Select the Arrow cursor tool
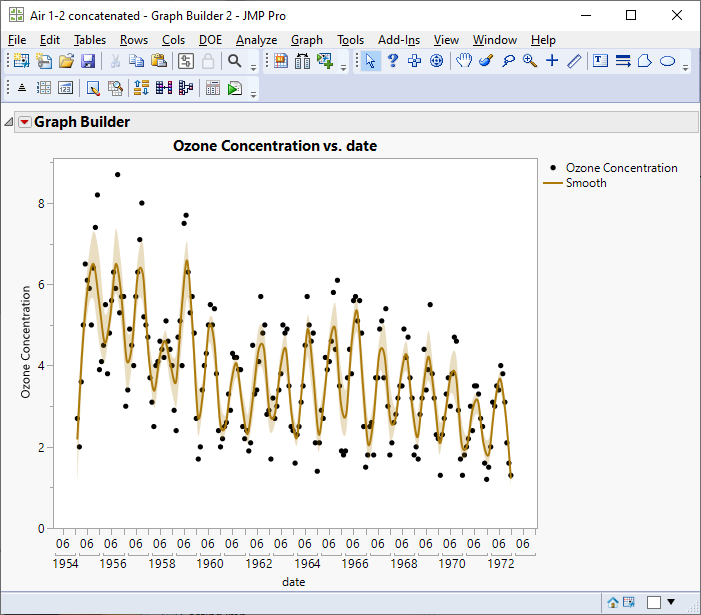Viewport: 701px width, 615px height. pyautogui.click(x=371, y=61)
